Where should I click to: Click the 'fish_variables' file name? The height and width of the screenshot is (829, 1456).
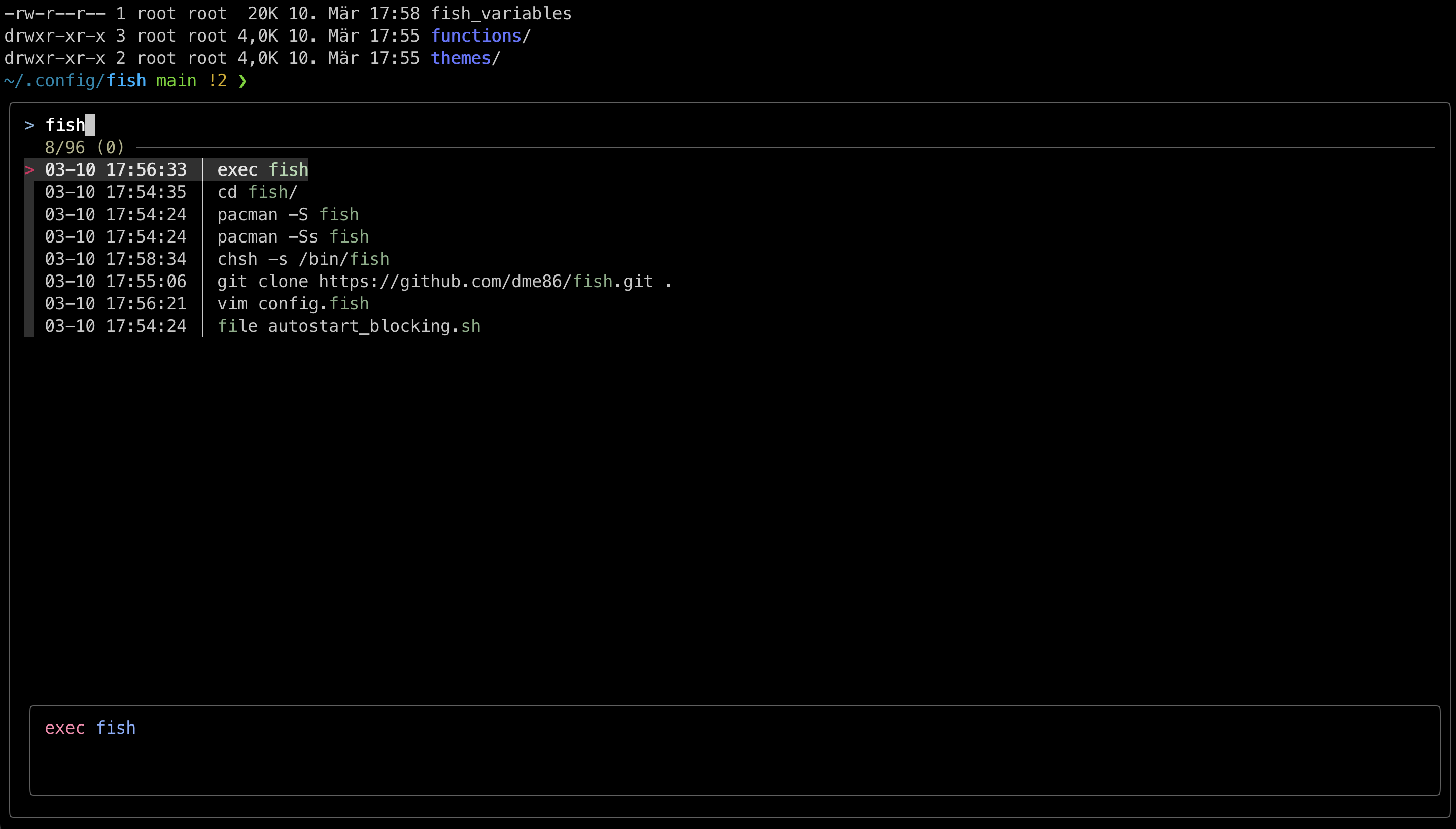pos(500,14)
